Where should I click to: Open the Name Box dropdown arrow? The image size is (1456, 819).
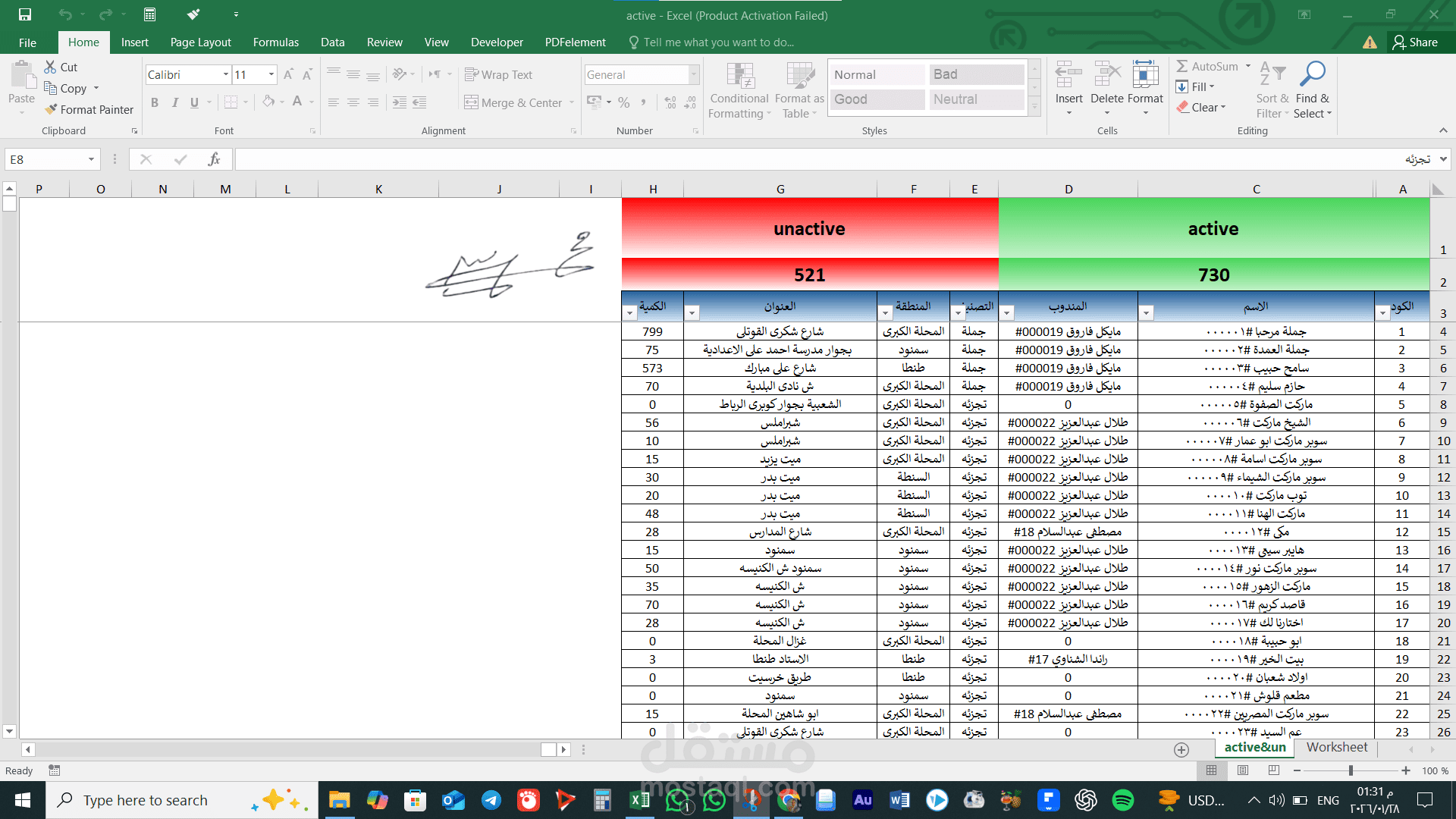(90, 159)
